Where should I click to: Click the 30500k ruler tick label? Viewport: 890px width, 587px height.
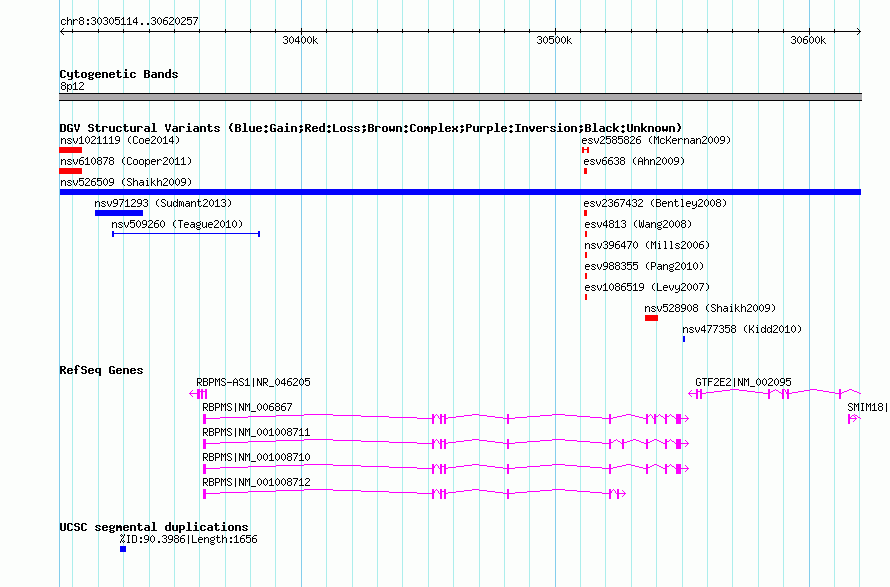[x=554, y=40]
